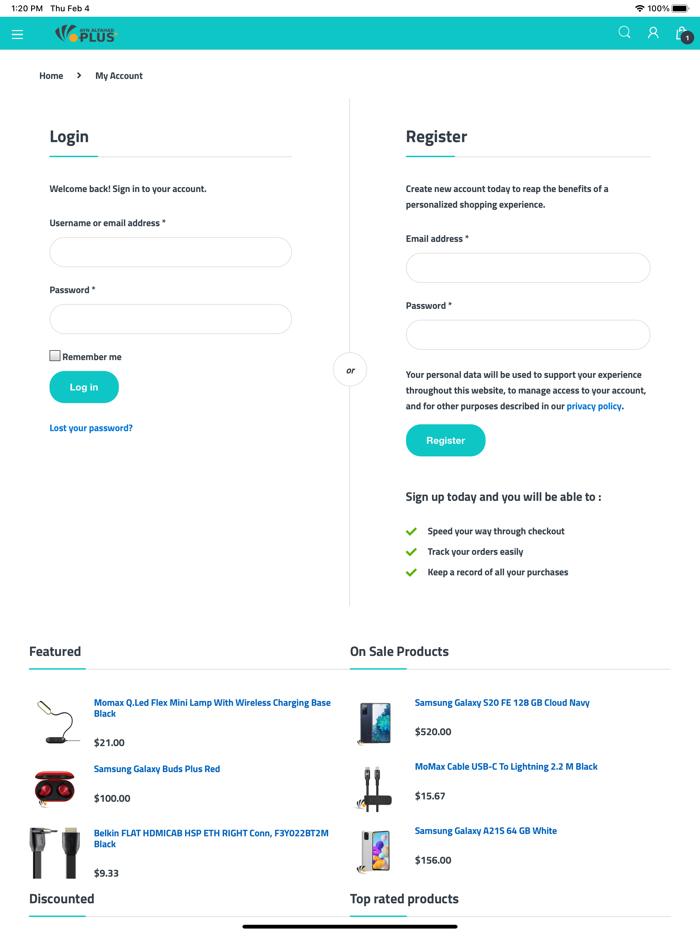Open the user account icon
Viewport: 700px width, 934px height.
pos(653,33)
